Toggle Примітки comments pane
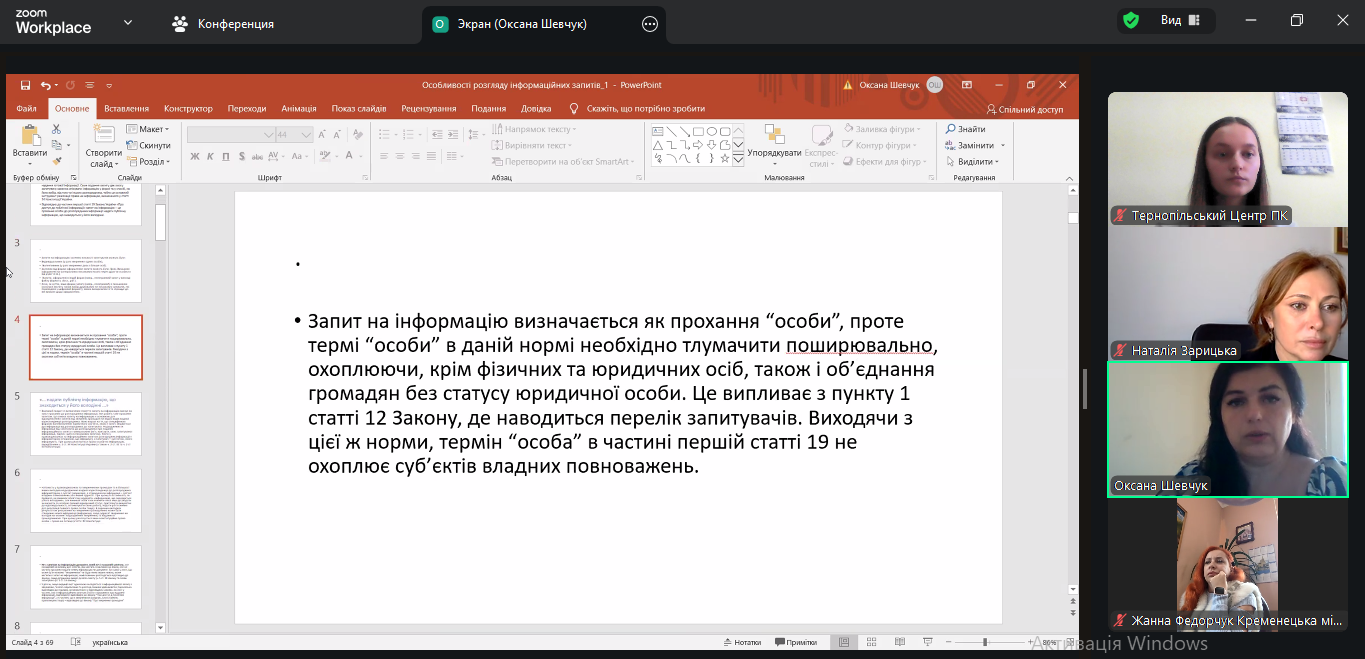This screenshot has width=1365, height=659. [795, 642]
